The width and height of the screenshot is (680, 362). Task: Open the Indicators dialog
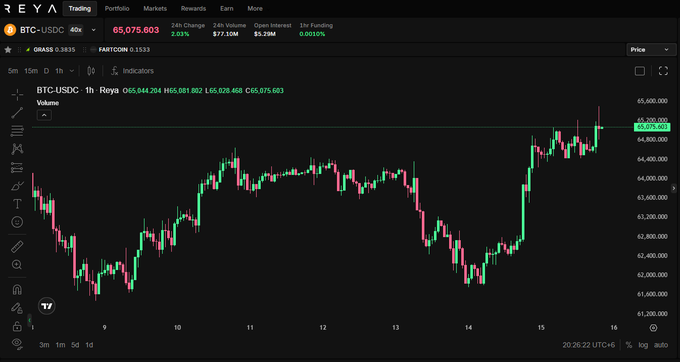tap(132, 71)
